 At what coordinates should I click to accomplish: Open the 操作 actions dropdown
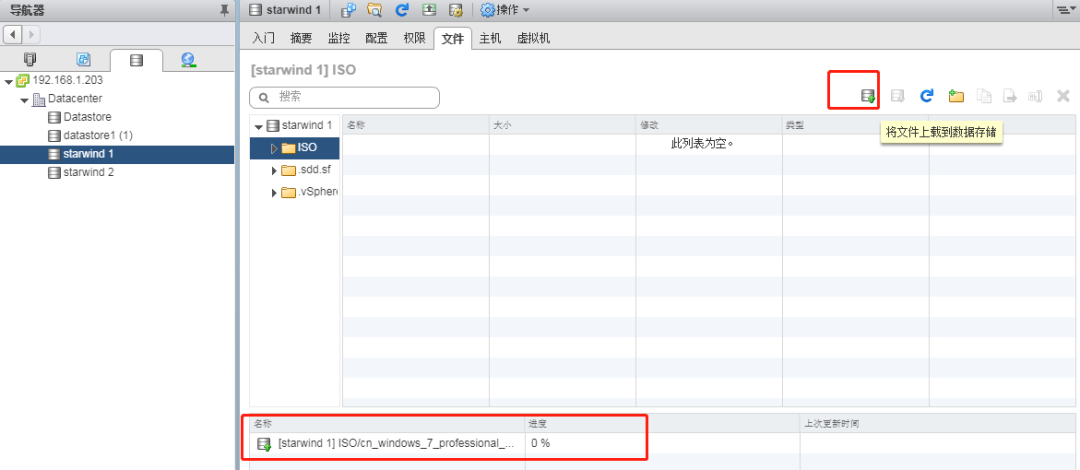coord(505,10)
